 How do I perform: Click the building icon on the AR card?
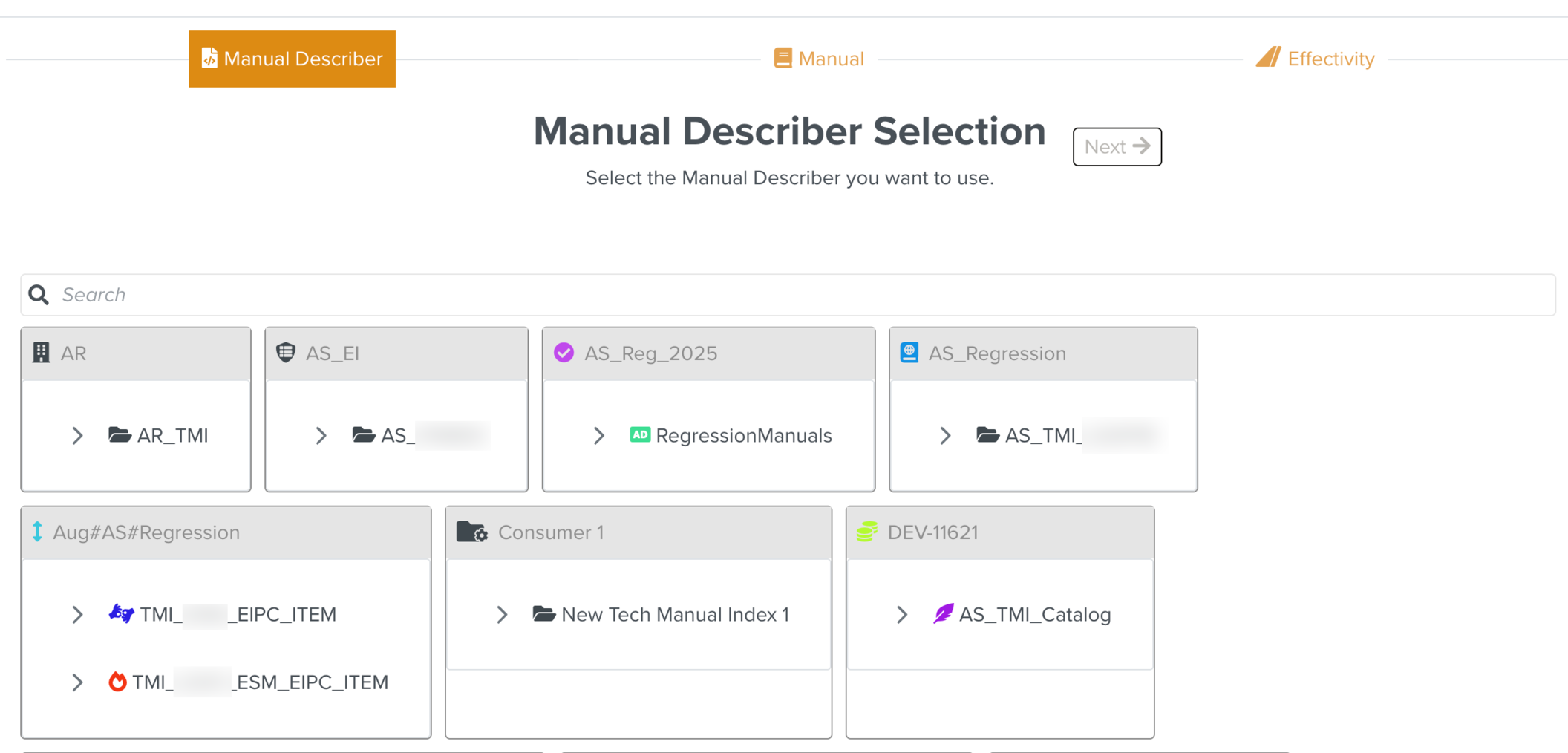[x=41, y=353]
